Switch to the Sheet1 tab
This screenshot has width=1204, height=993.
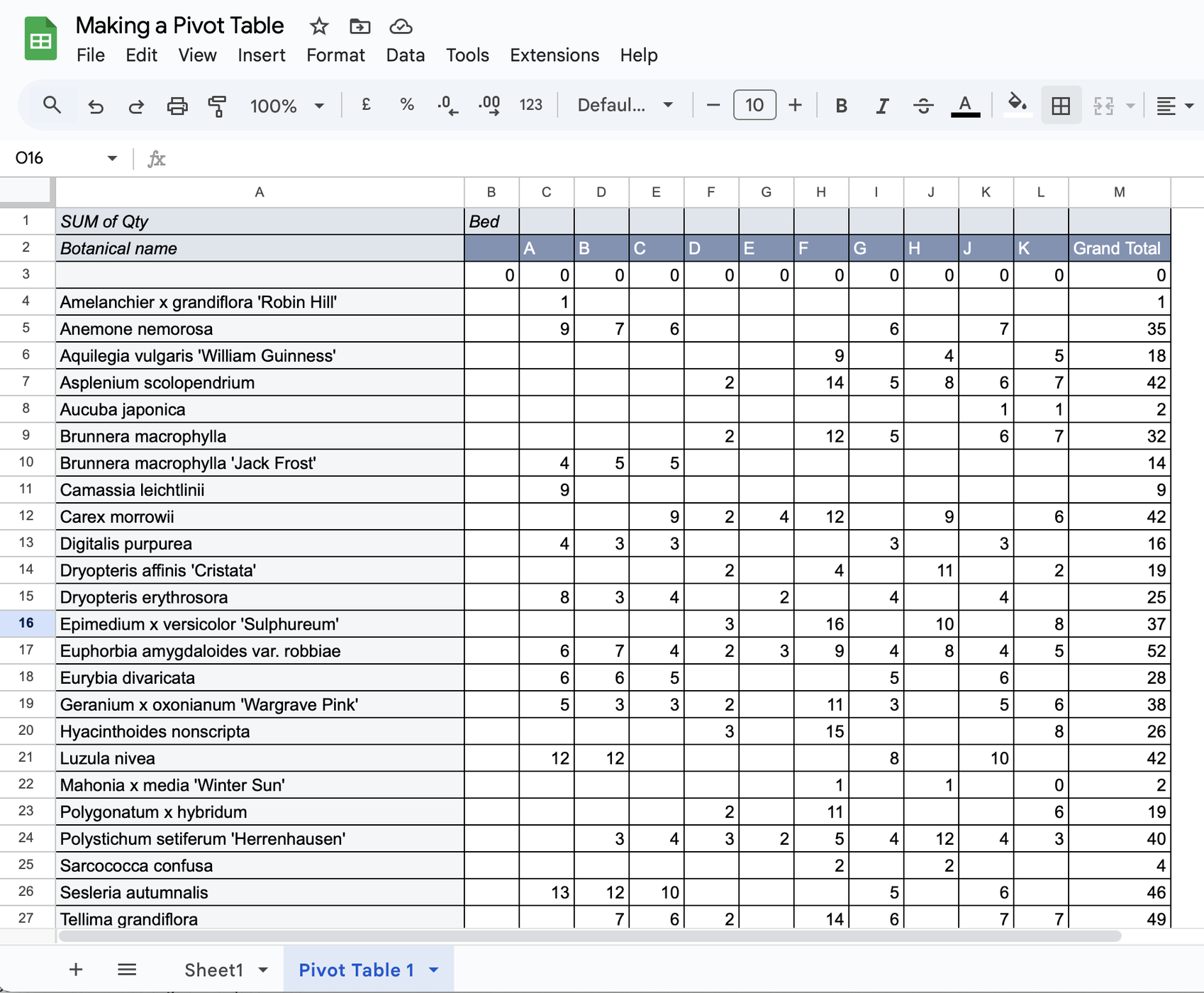pyautogui.click(x=215, y=969)
